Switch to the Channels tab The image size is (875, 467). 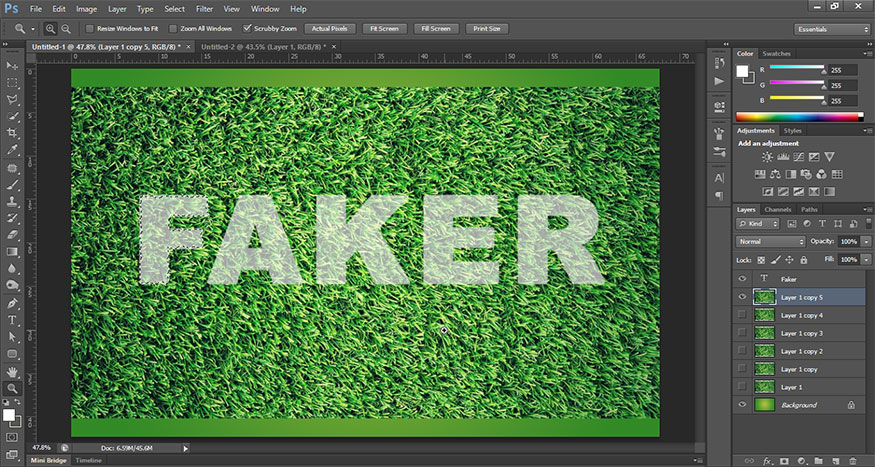(778, 209)
